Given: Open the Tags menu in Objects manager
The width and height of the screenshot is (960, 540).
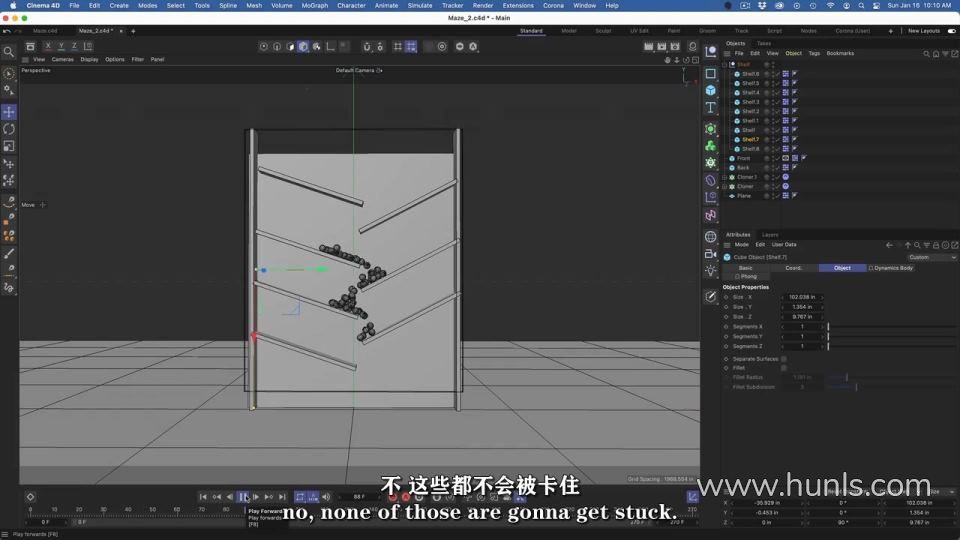Looking at the screenshot, I should tap(814, 54).
